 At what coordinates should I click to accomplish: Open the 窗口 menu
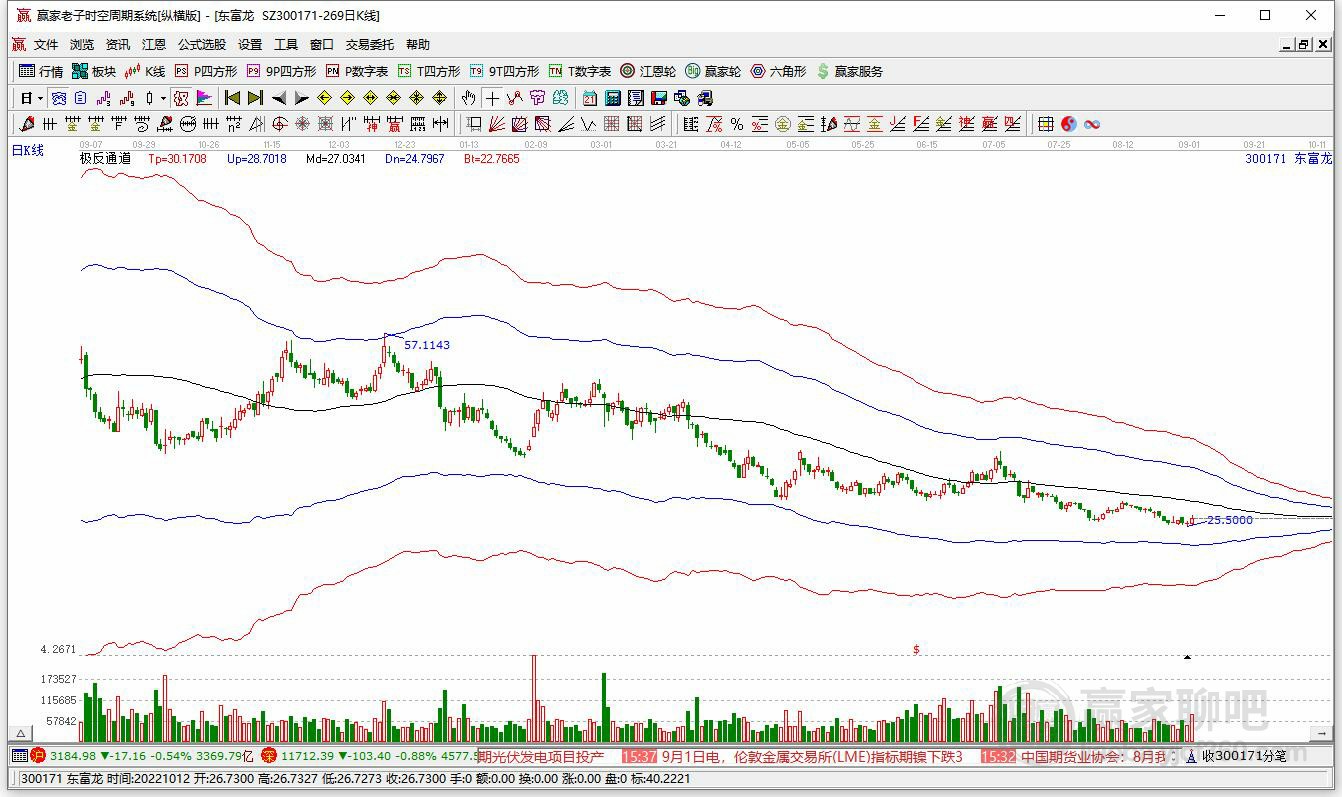point(322,45)
